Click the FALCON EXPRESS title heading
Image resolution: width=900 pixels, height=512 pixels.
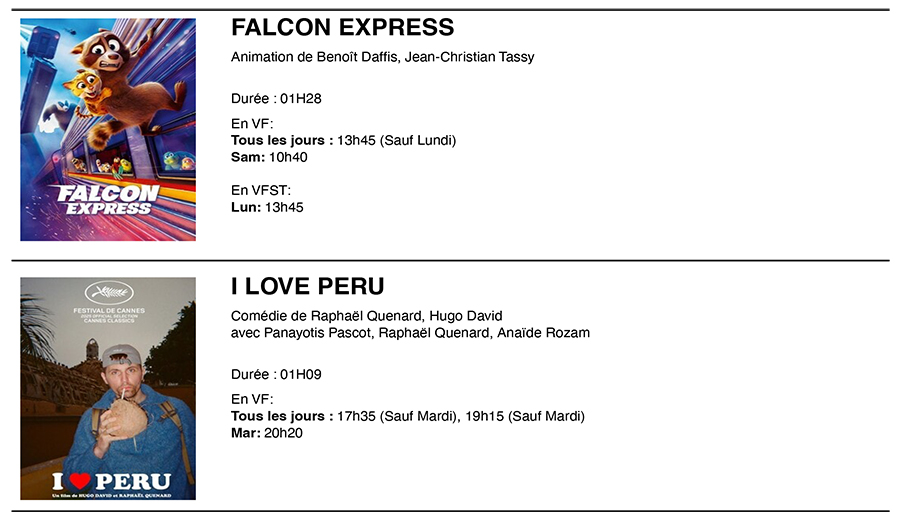(x=343, y=27)
